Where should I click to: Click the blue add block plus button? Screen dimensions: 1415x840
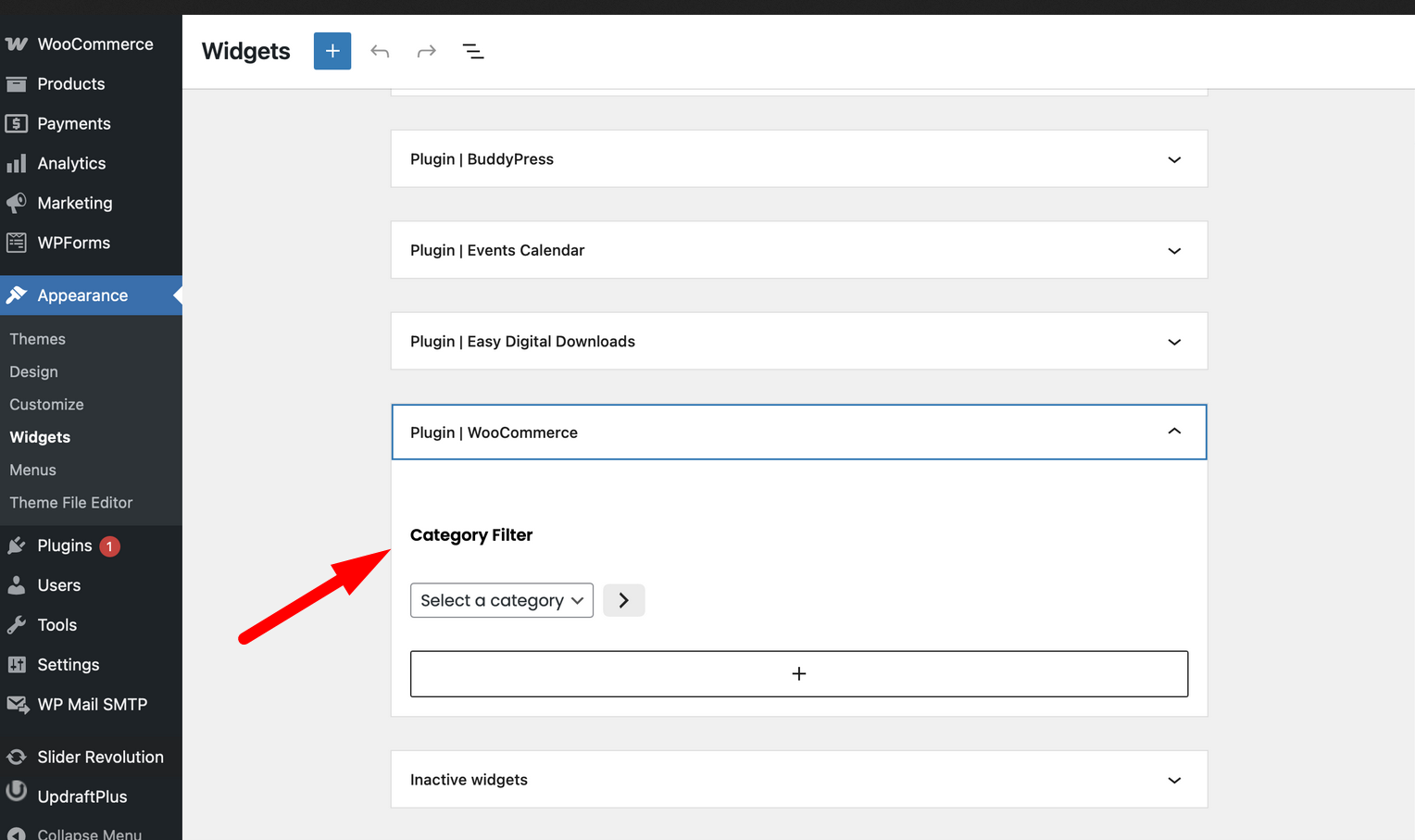pyautogui.click(x=332, y=51)
